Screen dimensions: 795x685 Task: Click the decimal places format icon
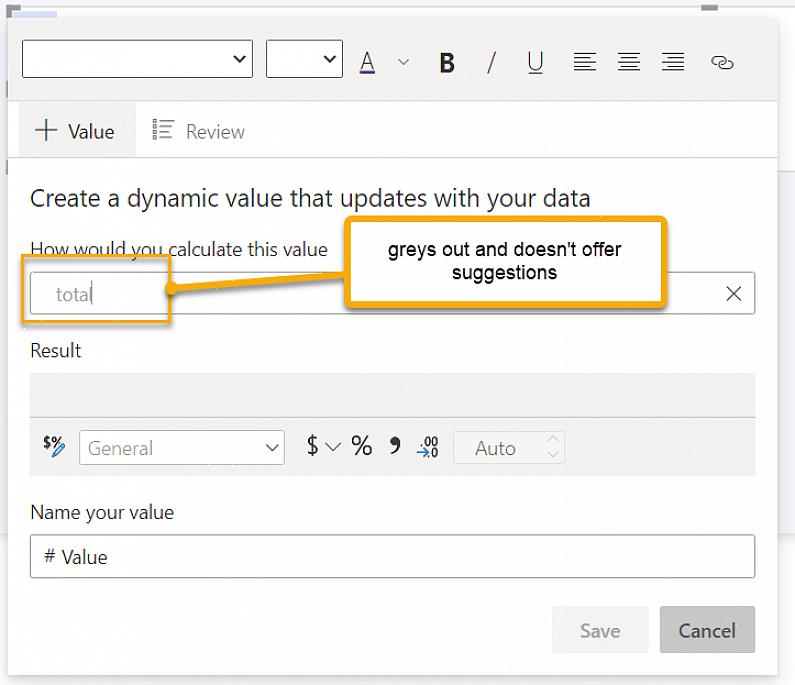(428, 447)
